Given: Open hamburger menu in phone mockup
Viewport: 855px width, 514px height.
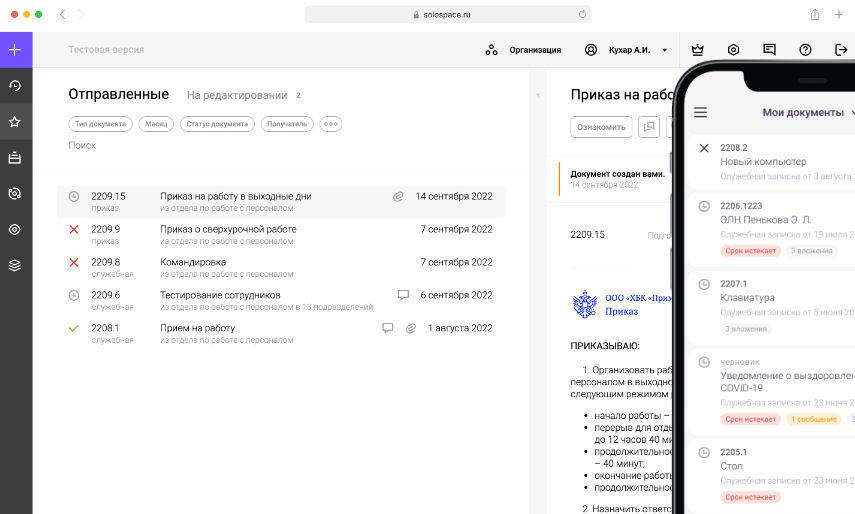Looking at the screenshot, I should [x=701, y=112].
